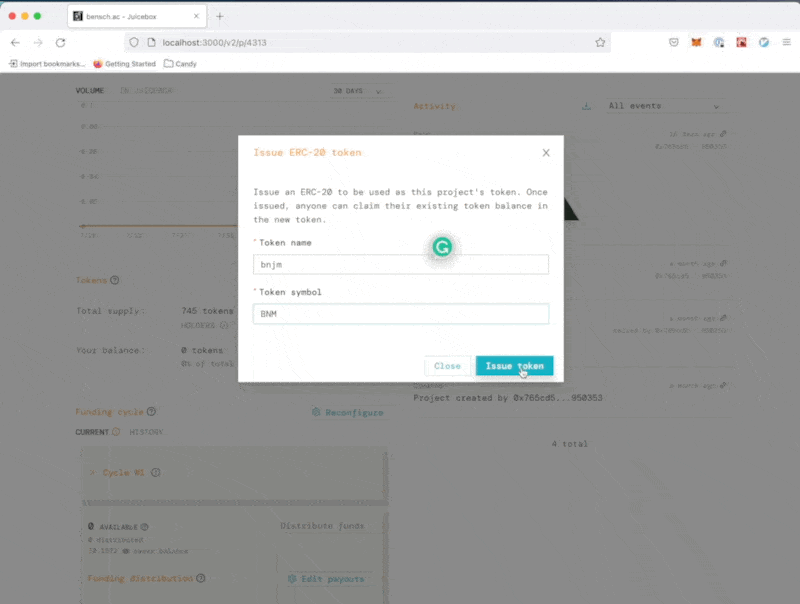
Task: Open a new browser tab with plus
Action: pyautogui.click(x=219, y=16)
